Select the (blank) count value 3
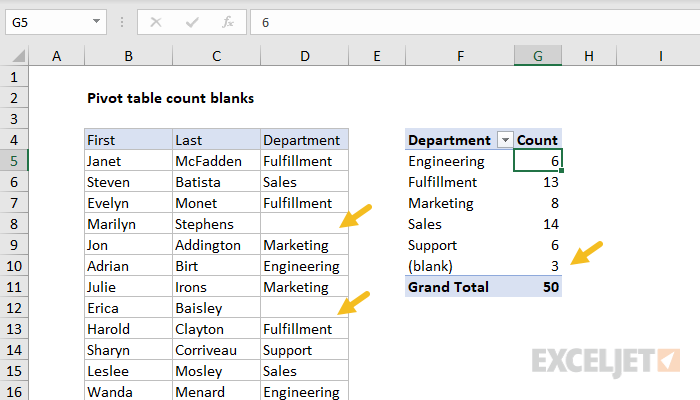 click(x=538, y=266)
